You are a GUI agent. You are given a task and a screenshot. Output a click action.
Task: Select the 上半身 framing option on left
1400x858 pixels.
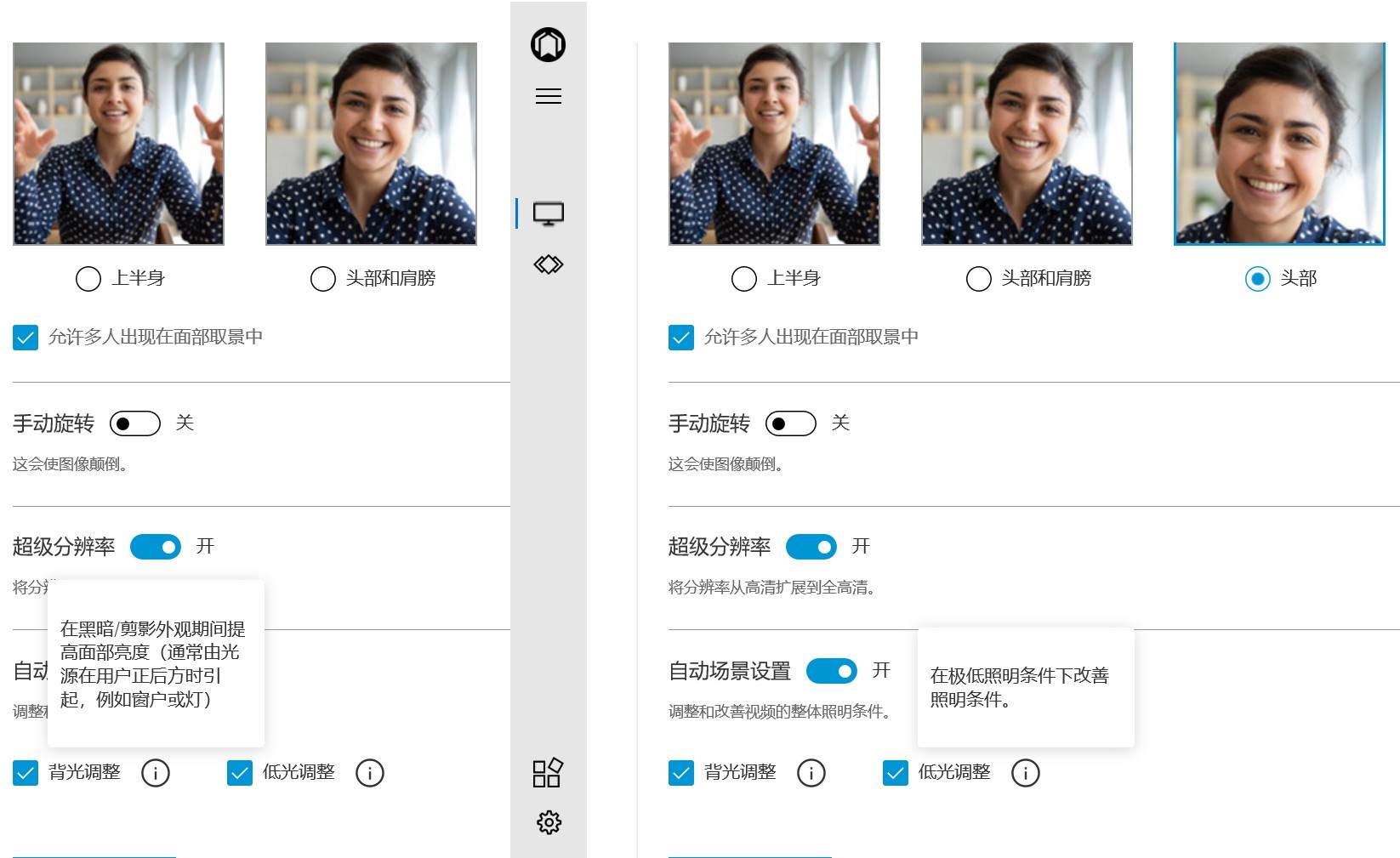[x=88, y=278]
